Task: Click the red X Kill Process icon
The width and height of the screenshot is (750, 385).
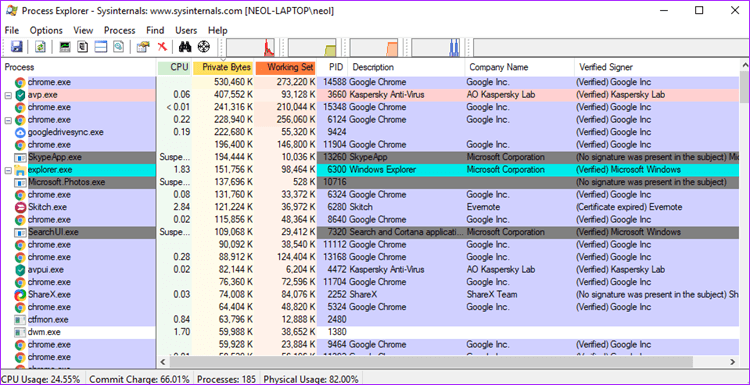Action: coord(162,46)
